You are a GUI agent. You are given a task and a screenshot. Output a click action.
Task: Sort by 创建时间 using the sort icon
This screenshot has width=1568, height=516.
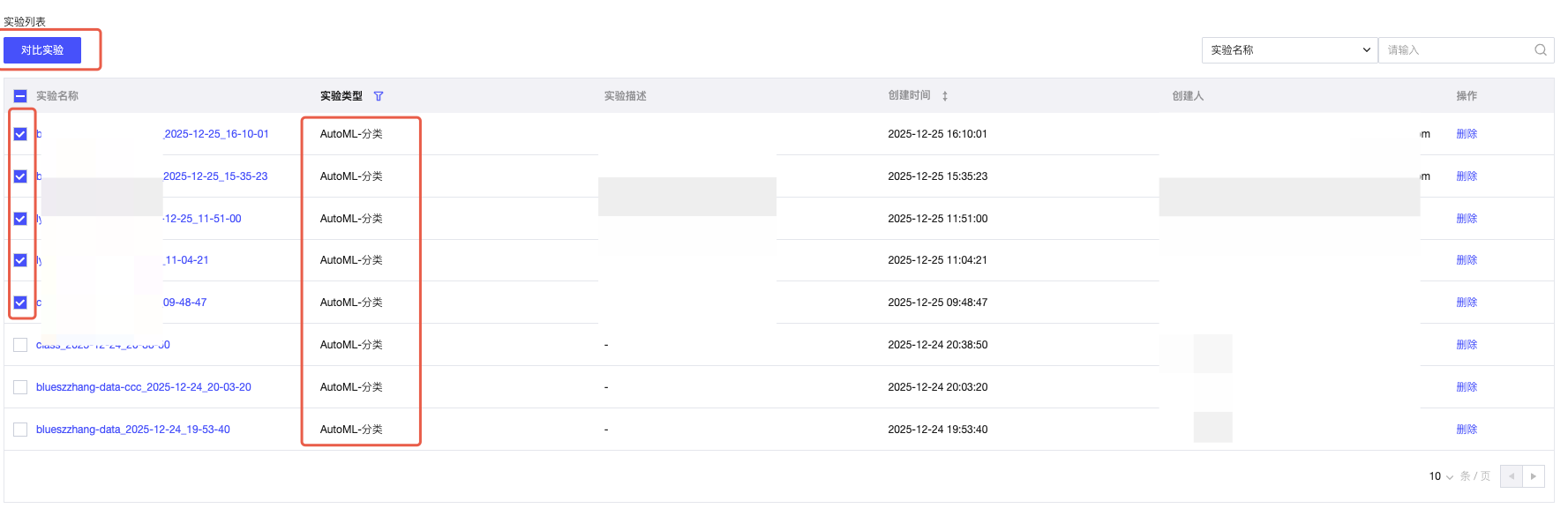coord(945,96)
